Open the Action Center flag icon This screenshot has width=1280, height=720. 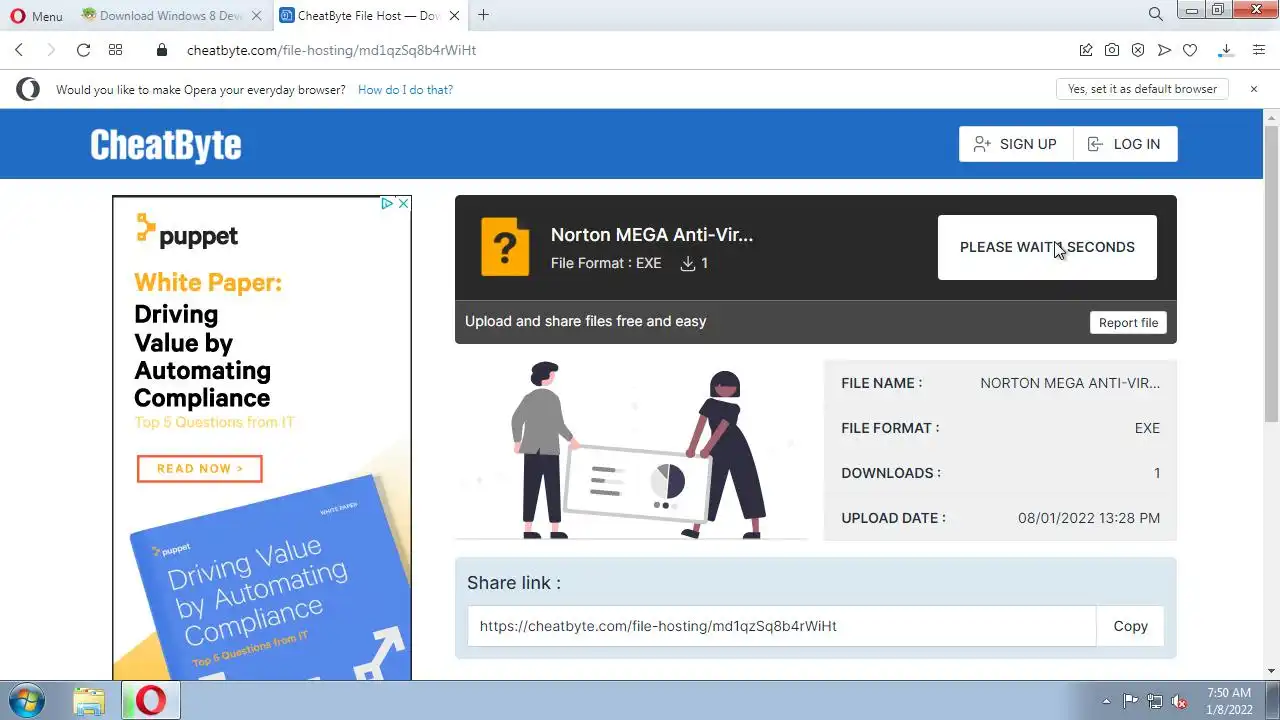[1131, 701]
